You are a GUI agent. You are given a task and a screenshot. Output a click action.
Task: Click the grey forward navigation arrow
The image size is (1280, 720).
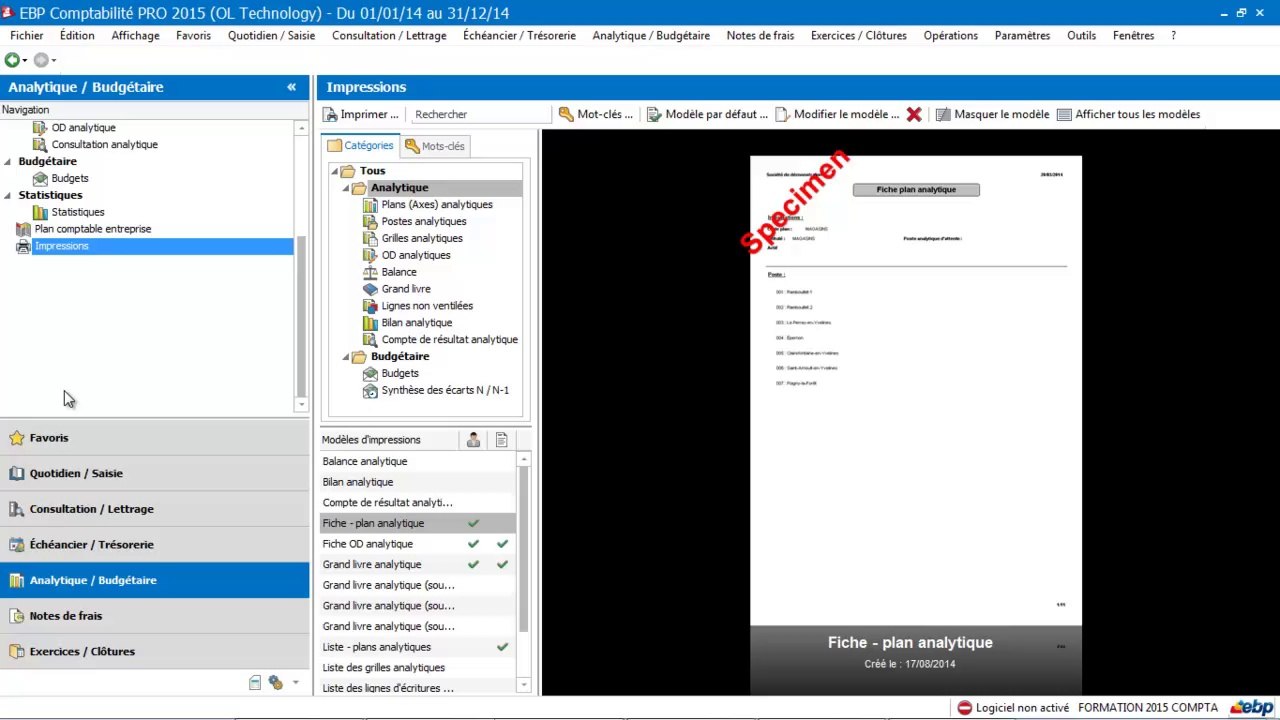click(41, 60)
